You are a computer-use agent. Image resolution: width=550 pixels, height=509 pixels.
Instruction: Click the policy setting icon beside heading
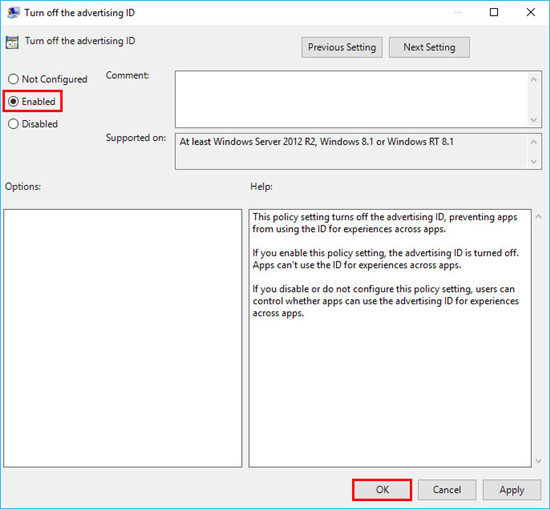[12, 42]
